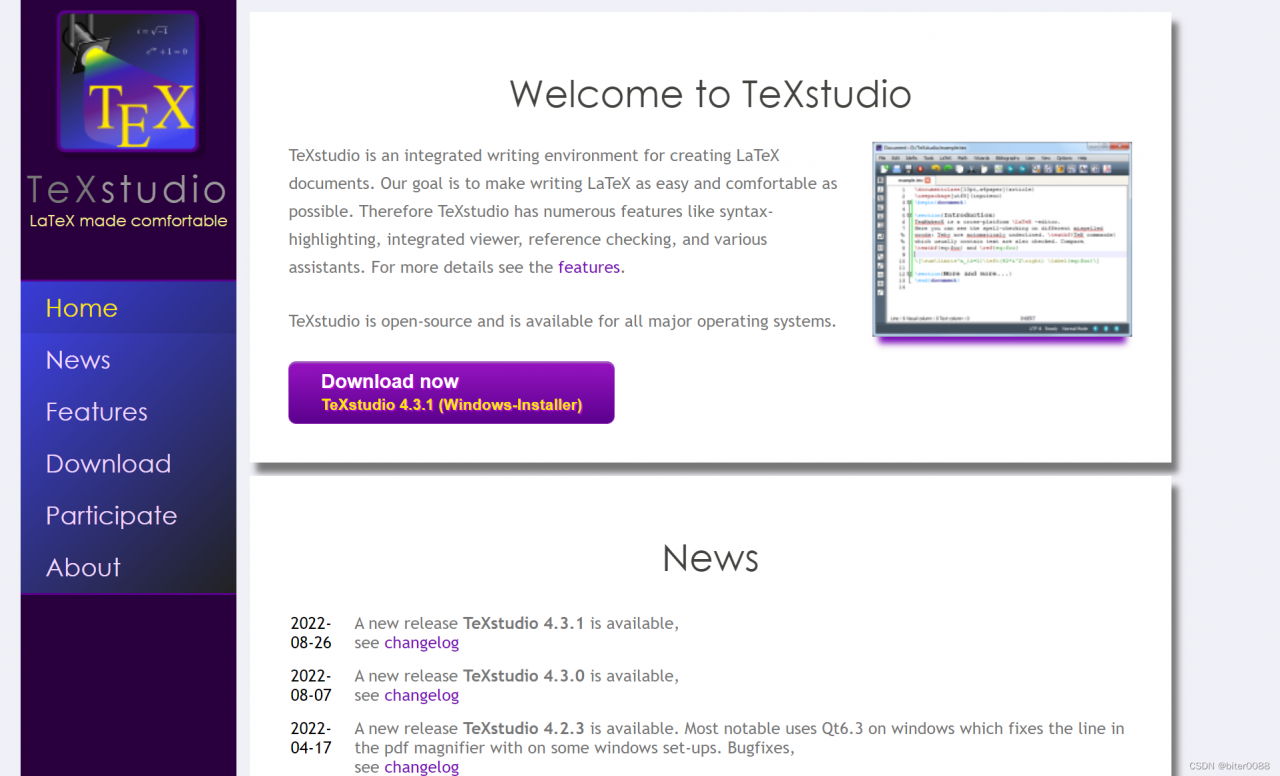Click the date 2022-08-26 news entry

point(311,633)
